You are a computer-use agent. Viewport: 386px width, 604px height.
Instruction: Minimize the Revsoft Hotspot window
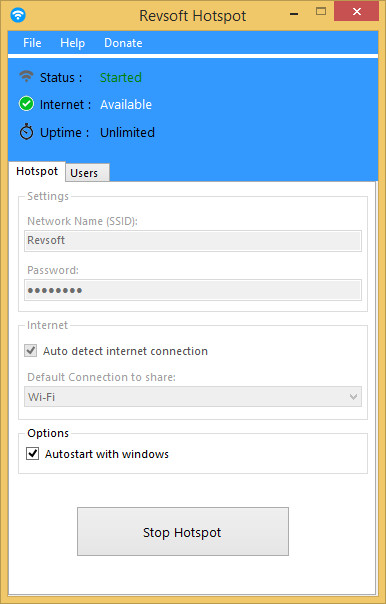tap(294, 12)
